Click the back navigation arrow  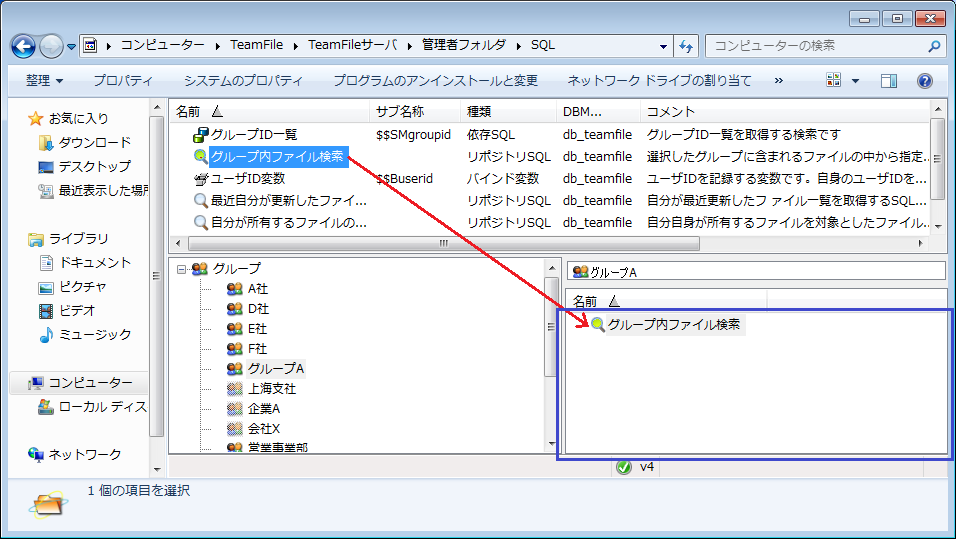[24, 46]
